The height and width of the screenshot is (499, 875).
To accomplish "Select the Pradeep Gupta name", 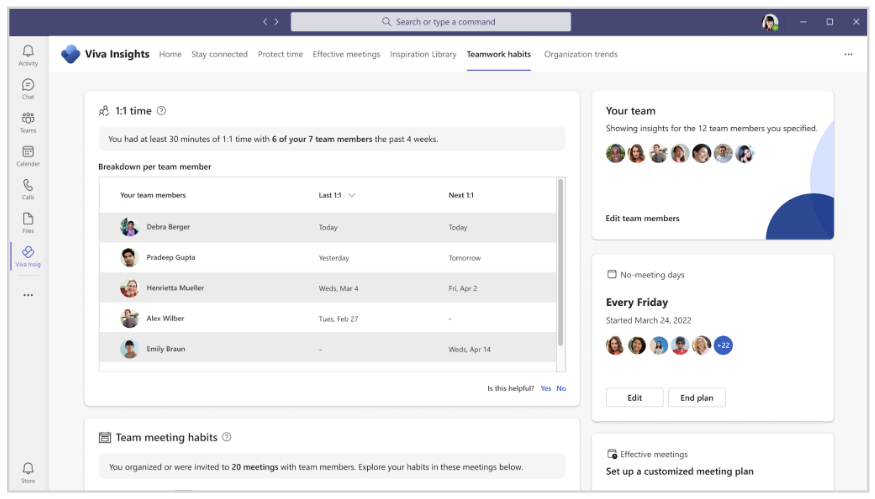I will (x=171, y=257).
